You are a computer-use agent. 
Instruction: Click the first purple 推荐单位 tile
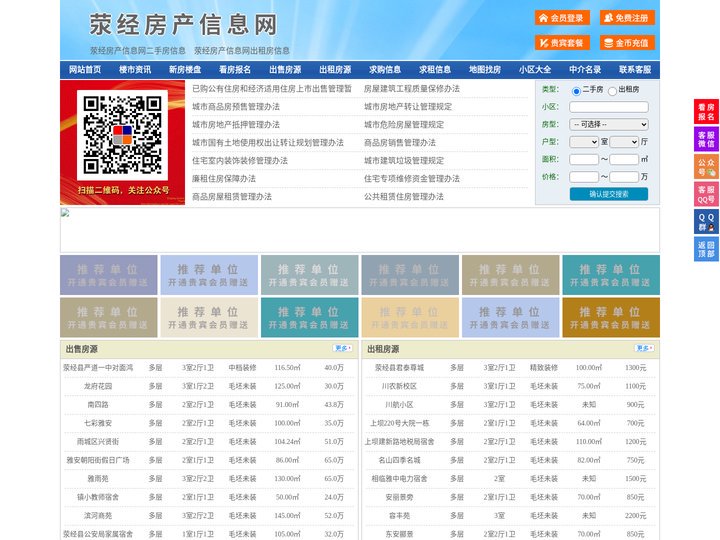click(109, 275)
